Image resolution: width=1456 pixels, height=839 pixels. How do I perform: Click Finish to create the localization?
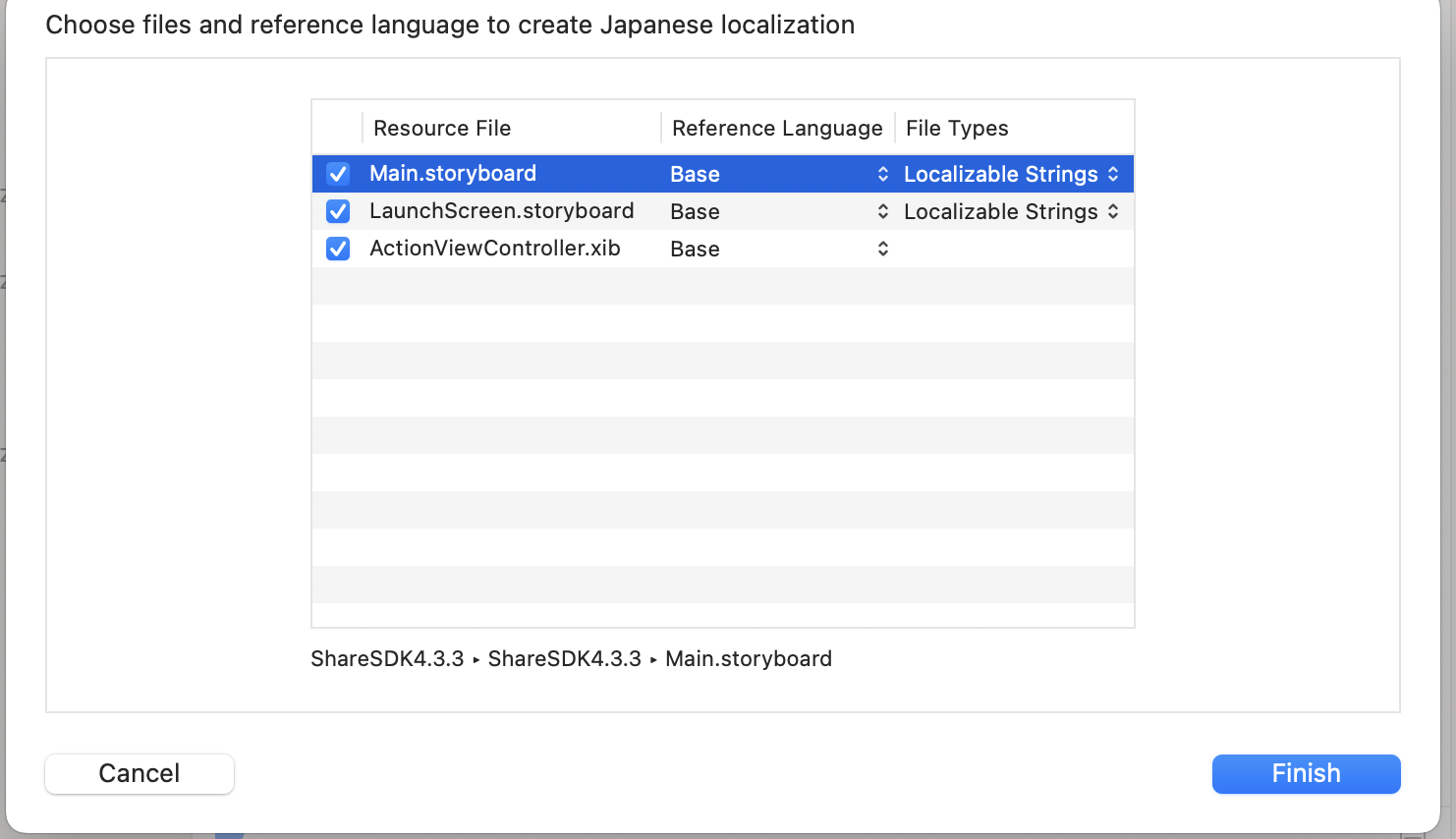pyautogui.click(x=1306, y=773)
